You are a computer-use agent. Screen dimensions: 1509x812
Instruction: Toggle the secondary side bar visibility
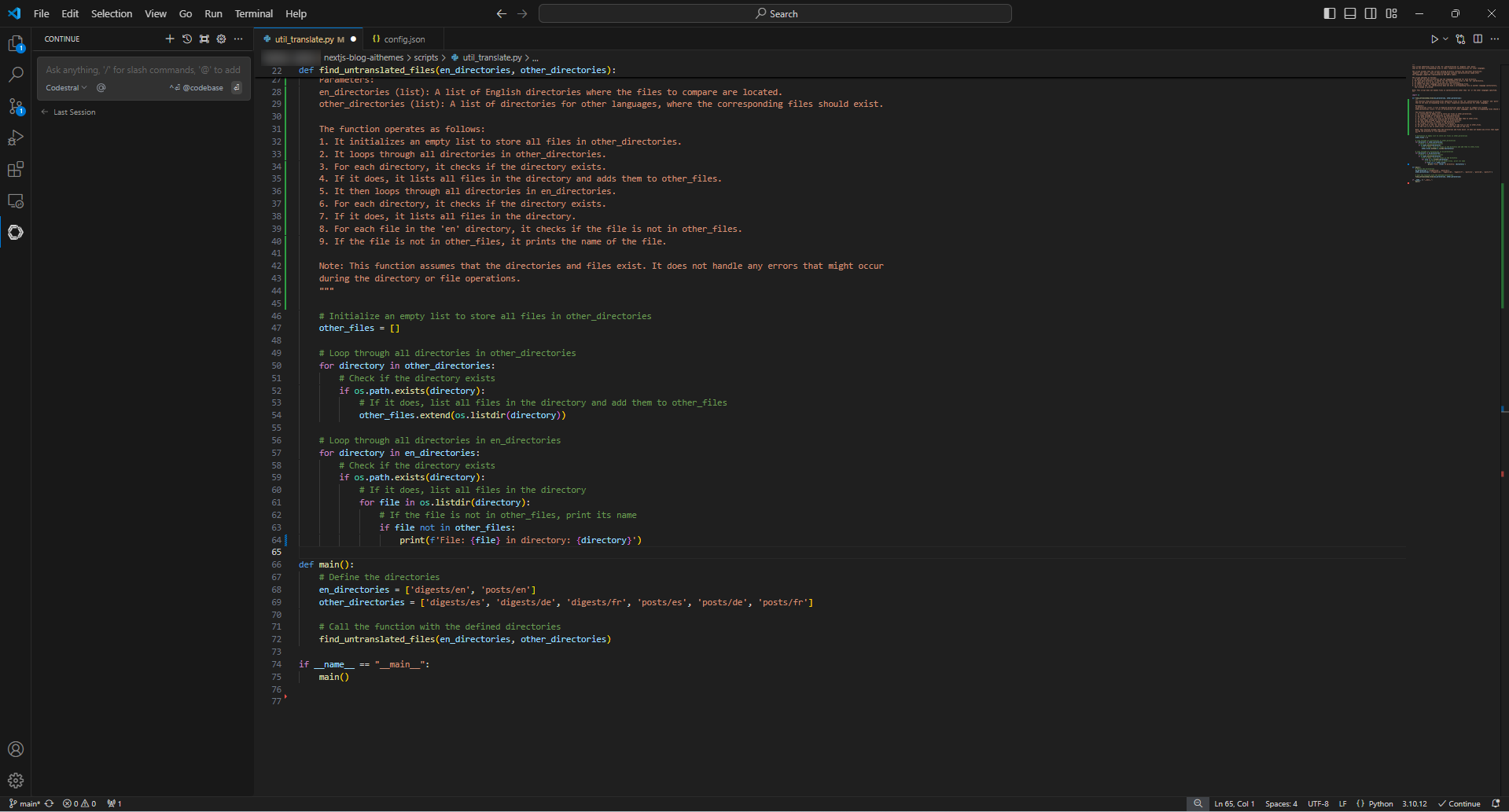point(1371,13)
